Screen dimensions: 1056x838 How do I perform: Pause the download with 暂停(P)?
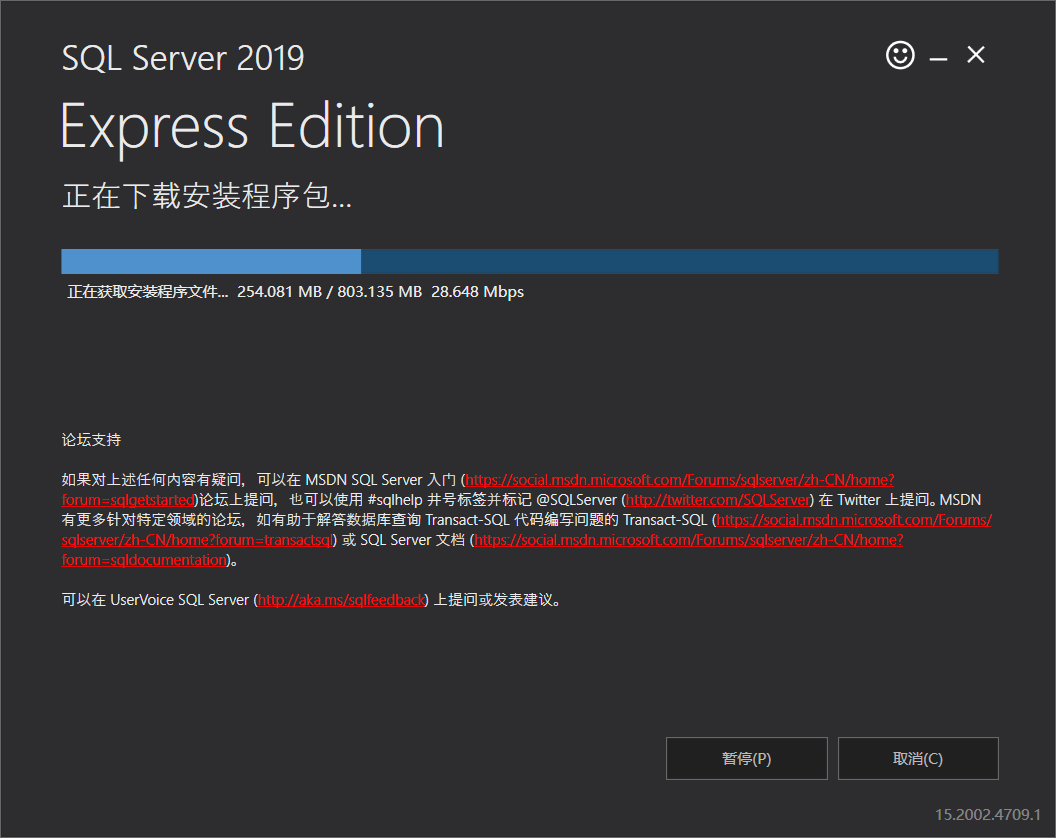(746, 758)
